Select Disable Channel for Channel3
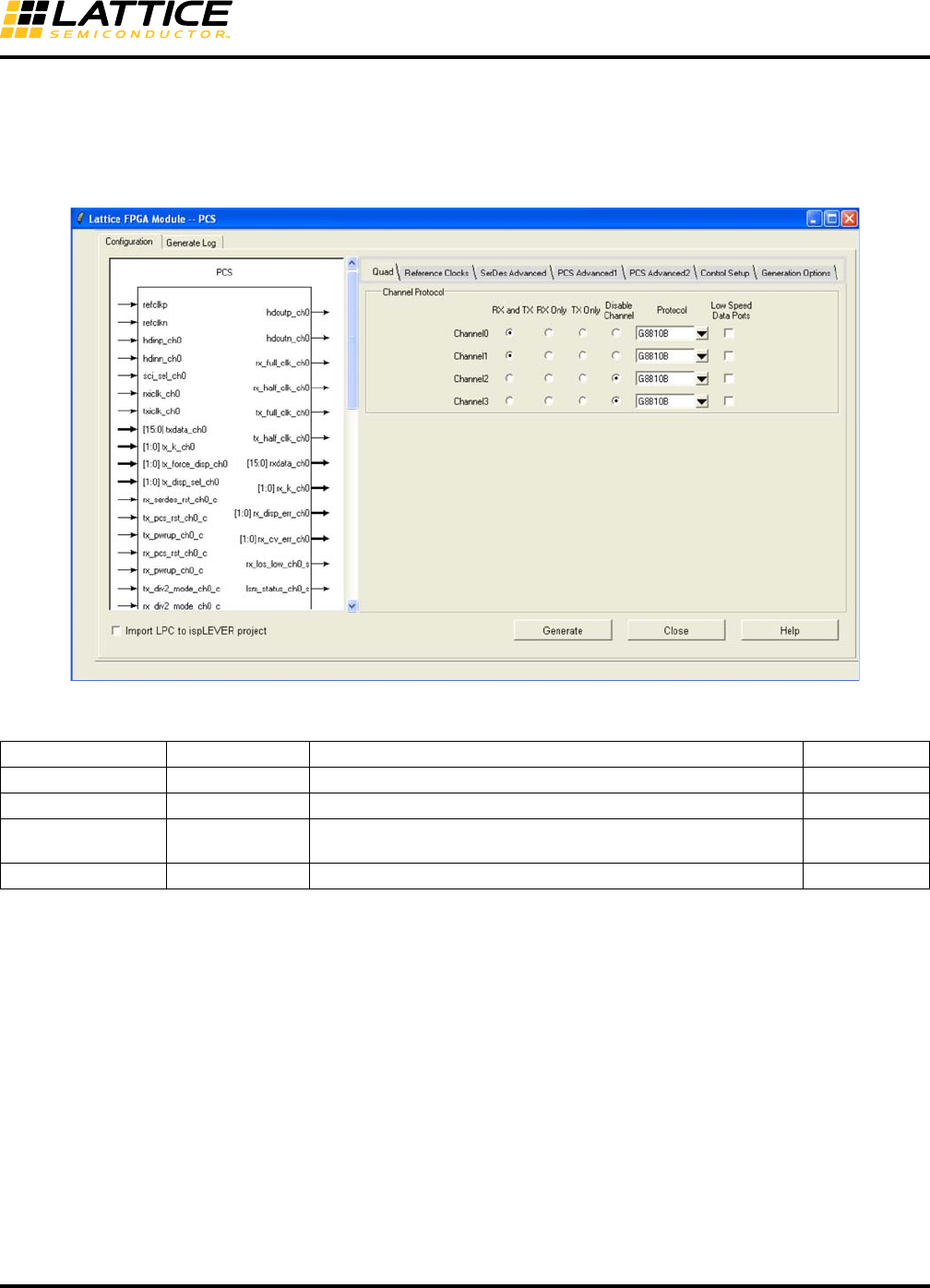 click(x=615, y=400)
